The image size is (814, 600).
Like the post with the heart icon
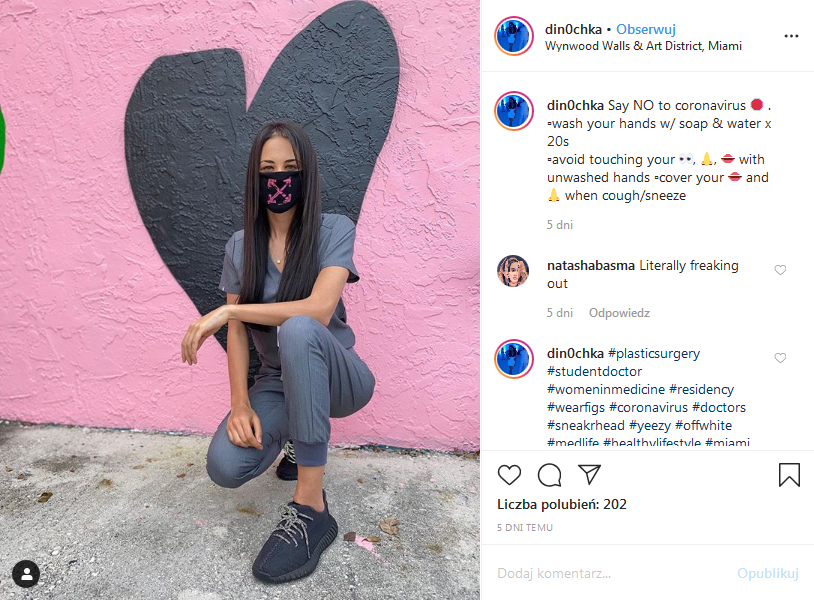(509, 475)
